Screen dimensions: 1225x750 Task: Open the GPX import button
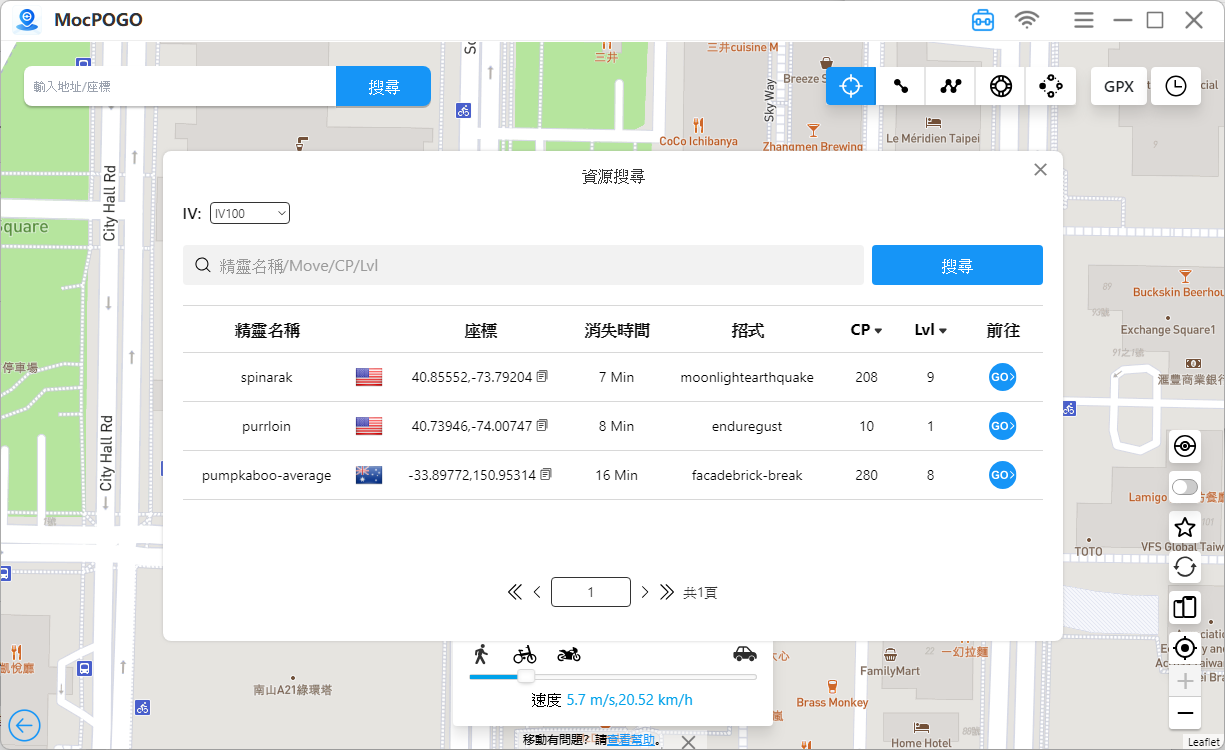pos(1118,86)
